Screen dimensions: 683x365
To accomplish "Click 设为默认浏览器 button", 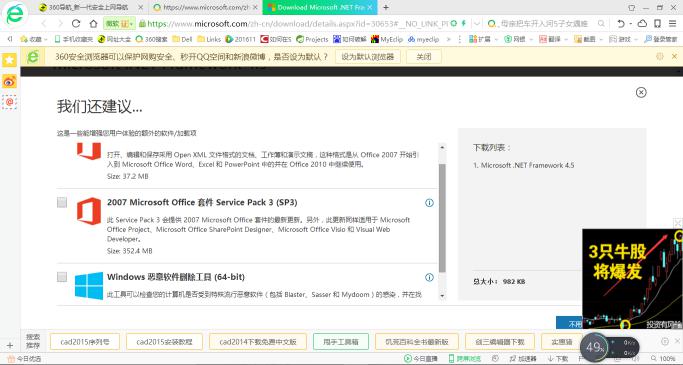I will click(368, 57).
